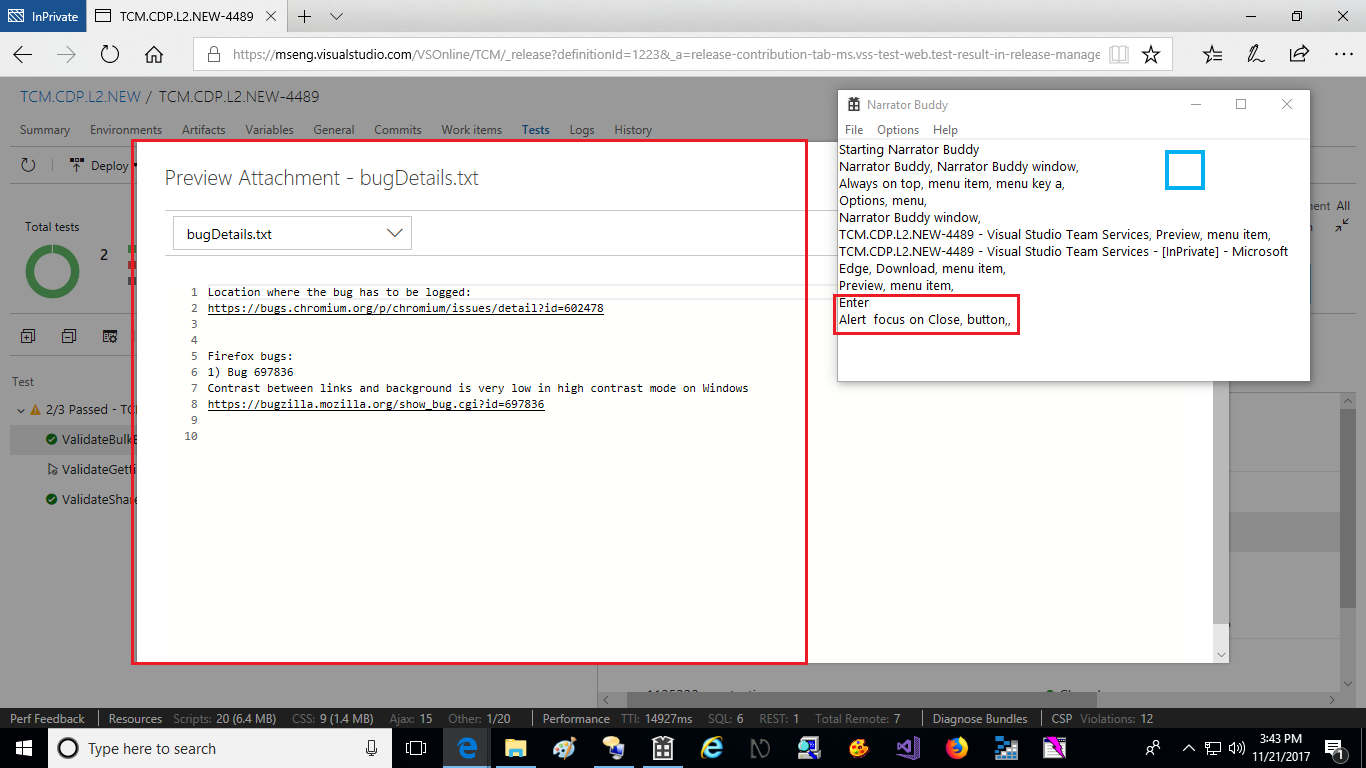Viewport: 1366px width, 768px height.
Task: Expand all items in the test results pane
Action: [x=28, y=336]
